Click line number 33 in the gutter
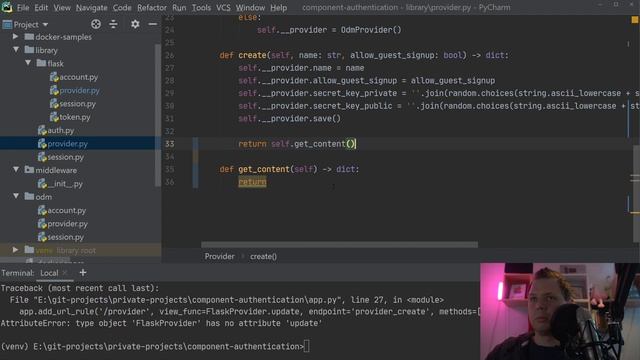 [x=170, y=144]
